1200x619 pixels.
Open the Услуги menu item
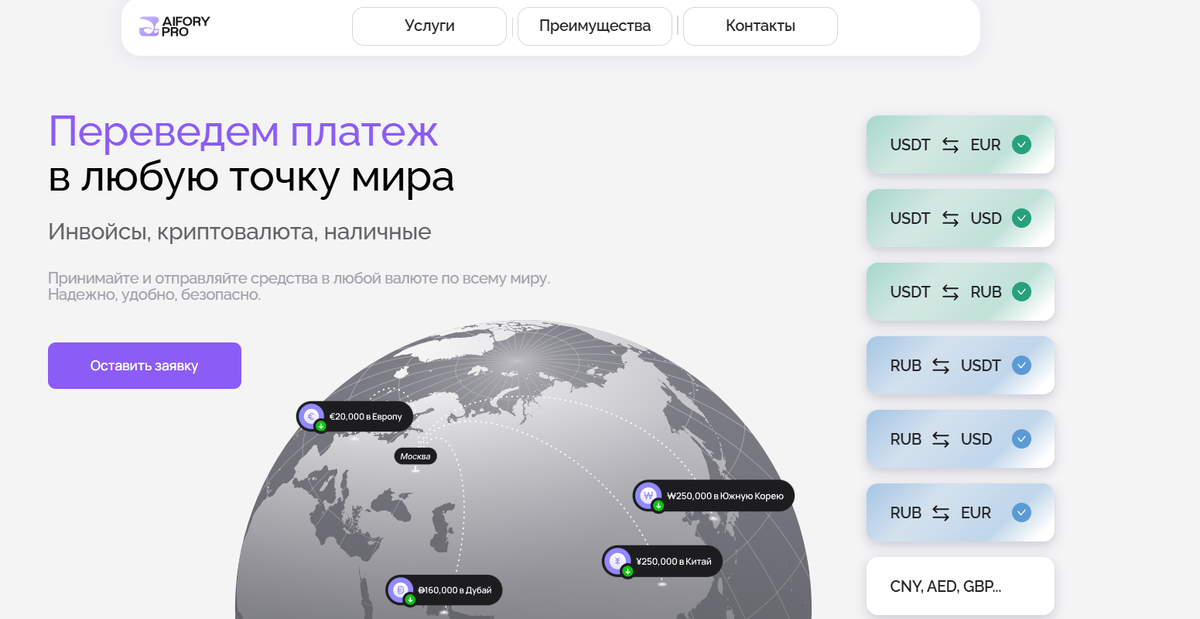pyautogui.click(x=429, y=26)
